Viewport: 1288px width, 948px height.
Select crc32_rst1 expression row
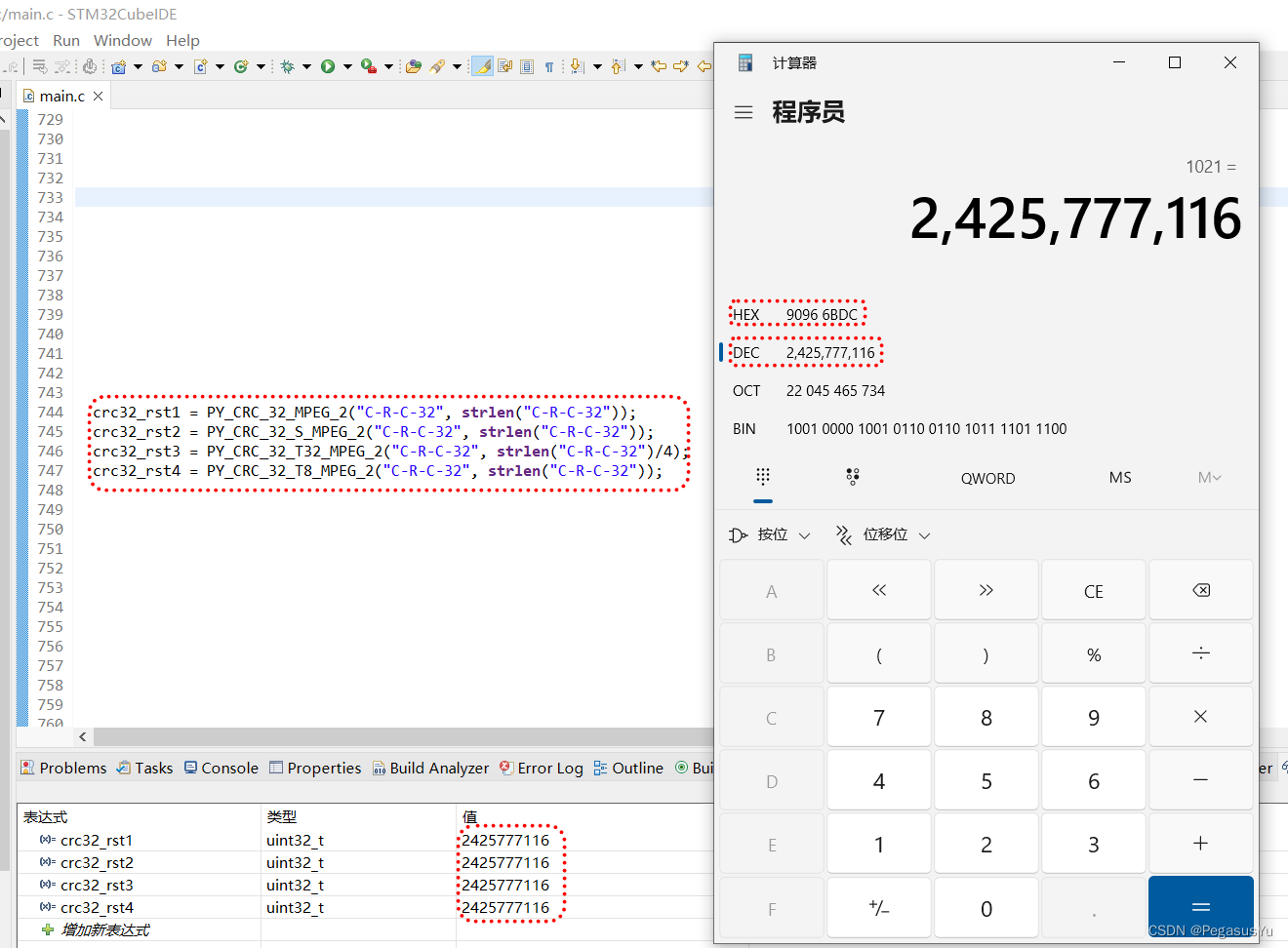pos(366,840)
